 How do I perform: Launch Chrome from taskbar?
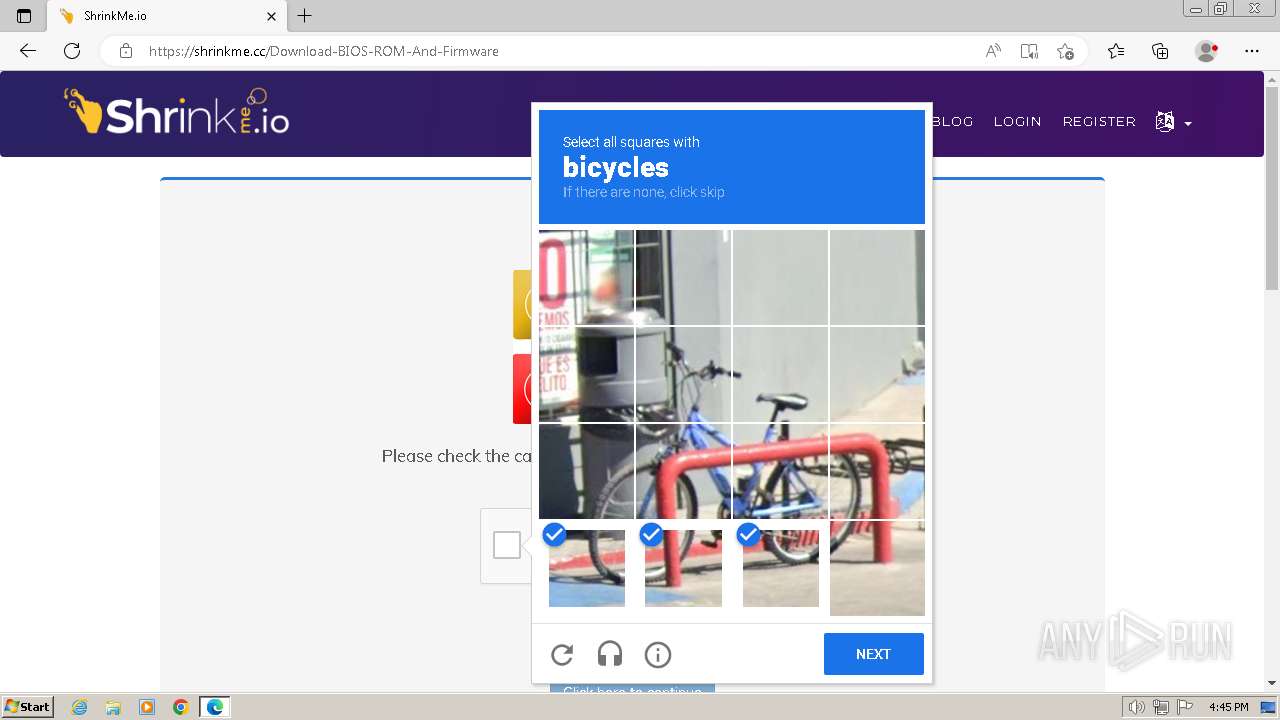[x=181, y=707]
